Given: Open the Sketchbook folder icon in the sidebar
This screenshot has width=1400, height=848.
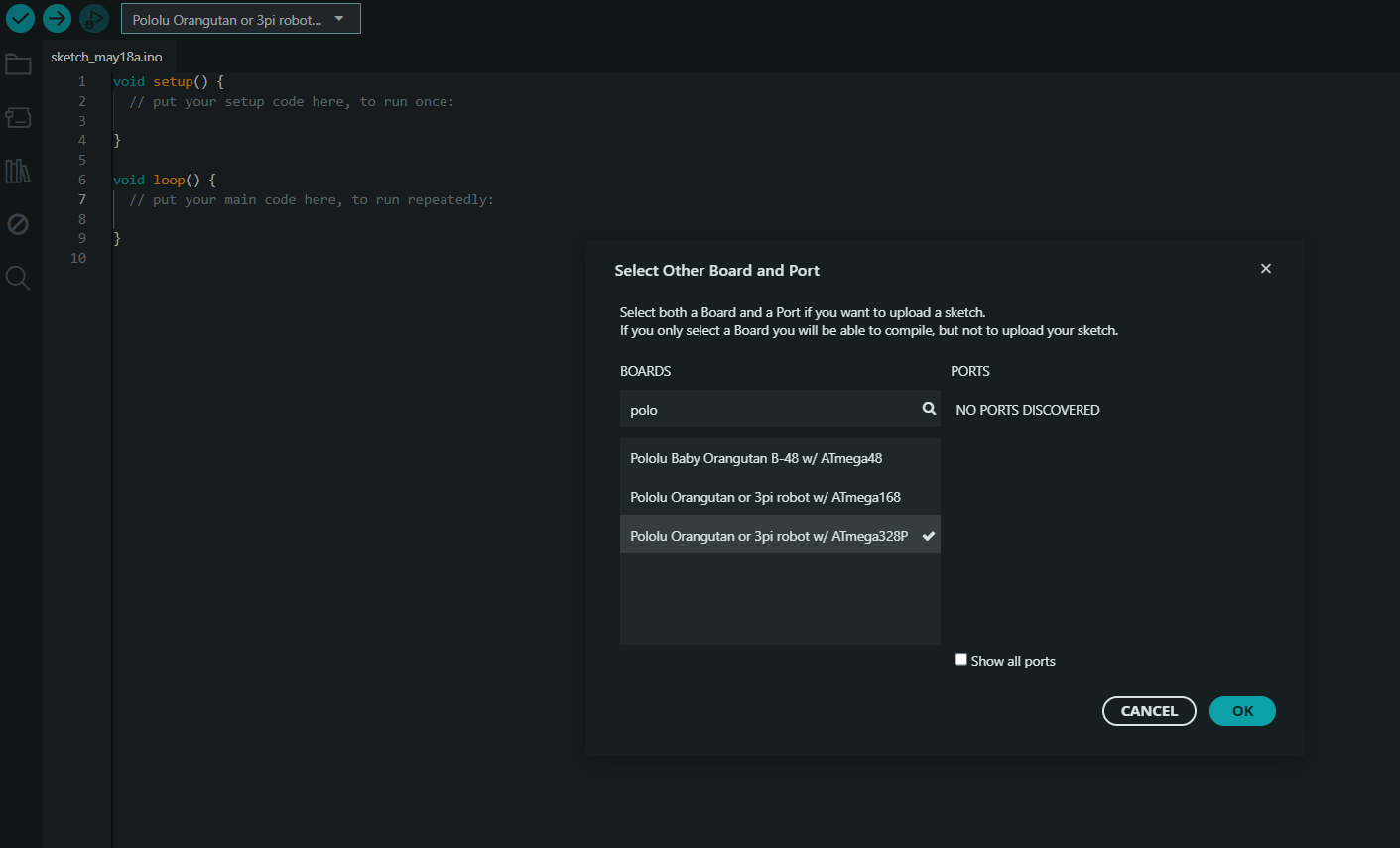Looking at the screenshot, I should point(18,64).
